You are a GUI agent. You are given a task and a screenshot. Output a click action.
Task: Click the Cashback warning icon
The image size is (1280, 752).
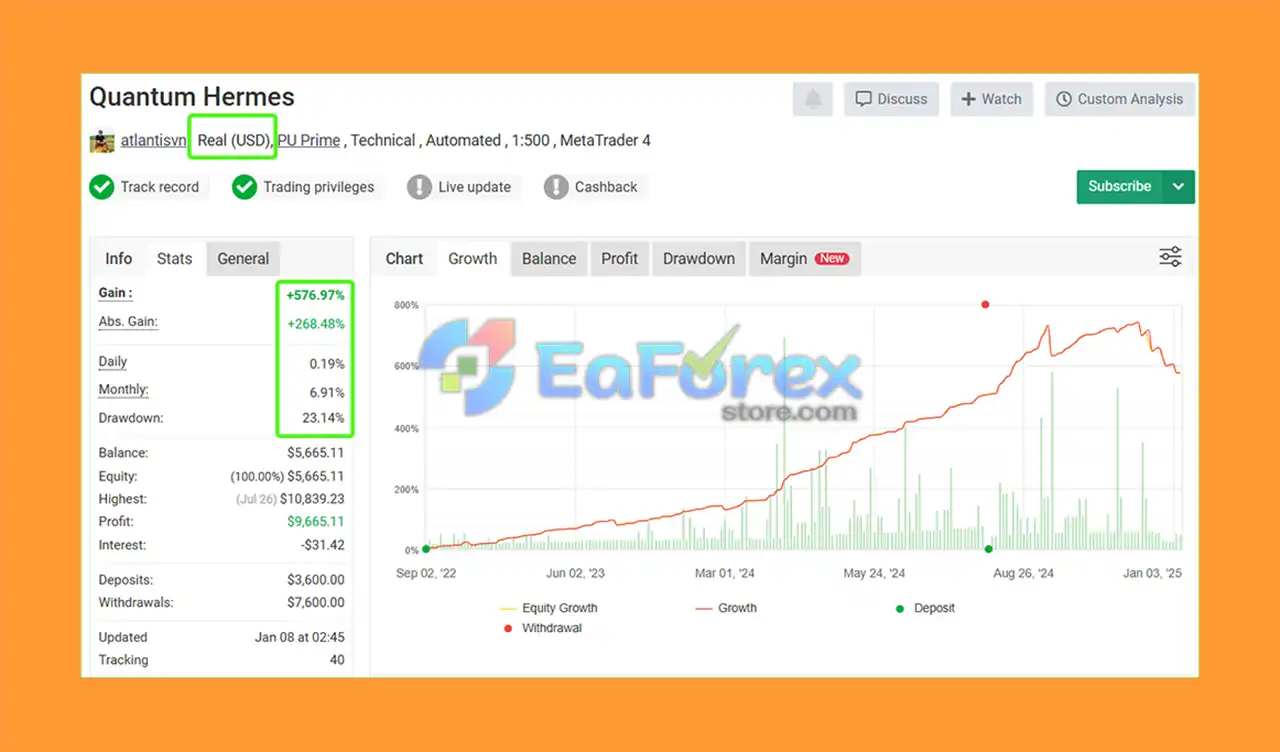click(556, 187)
